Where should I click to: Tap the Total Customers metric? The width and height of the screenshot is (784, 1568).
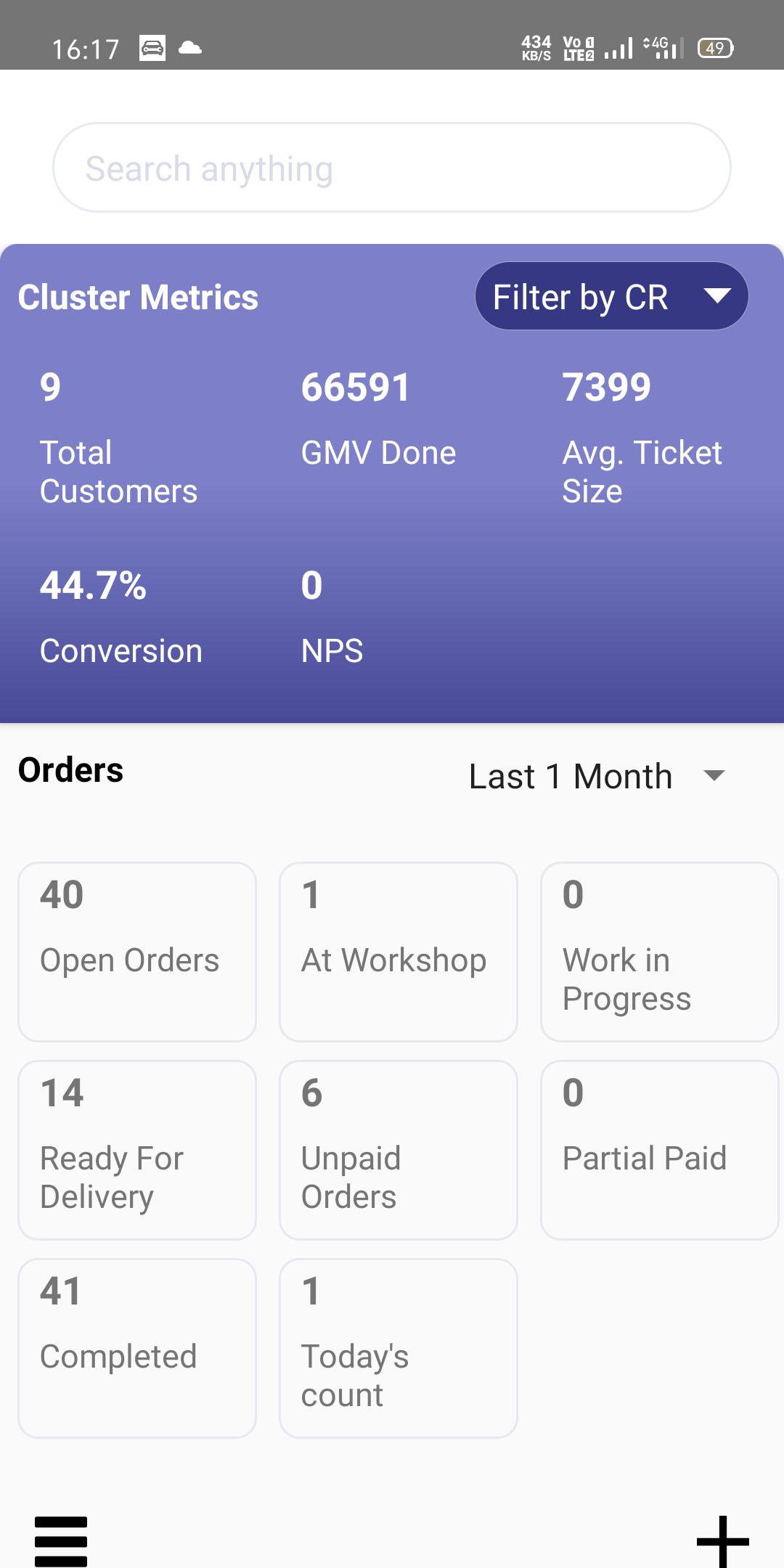118,437
